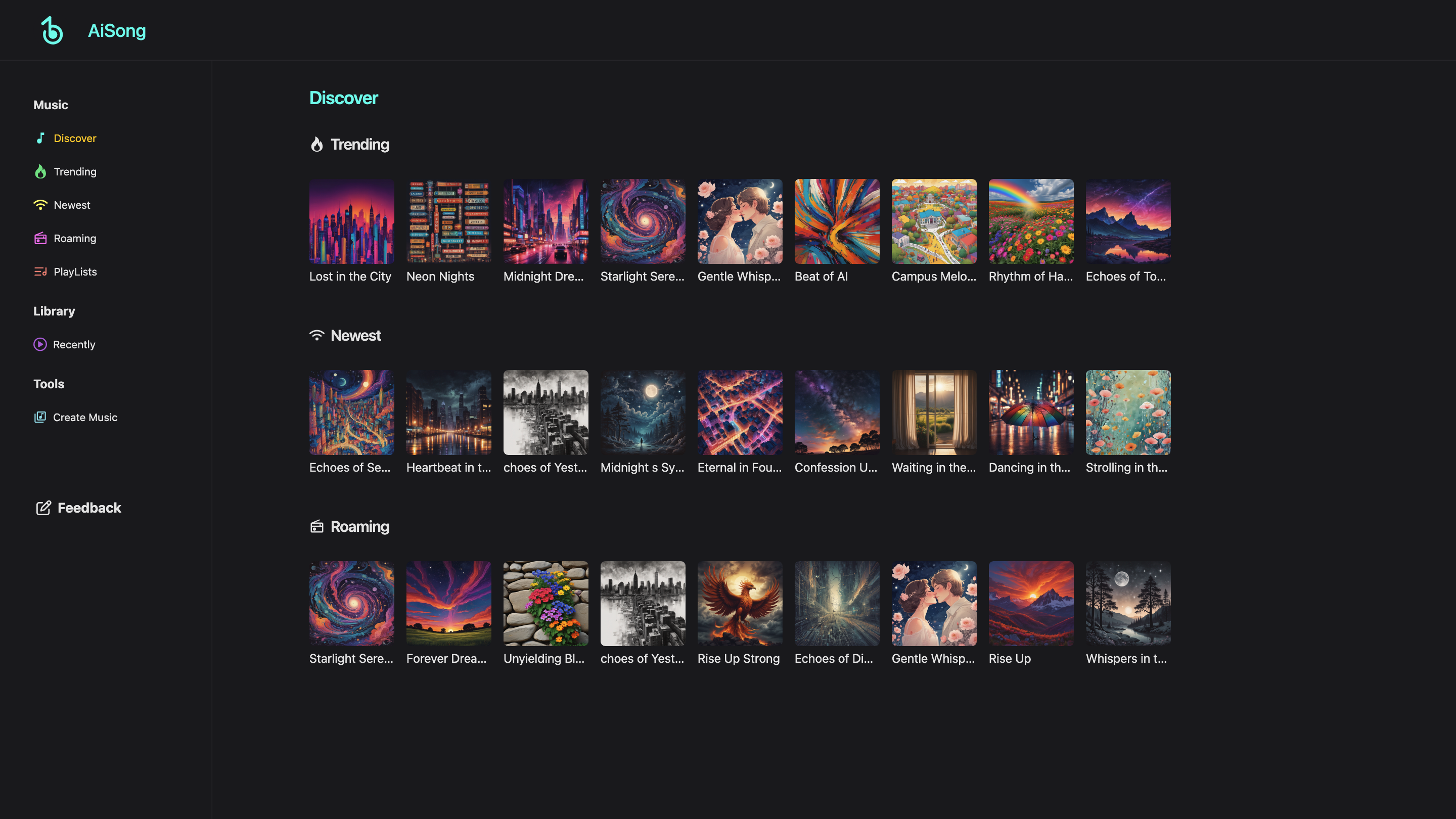This screenshot has height=819, width=1456.
Task: Go to PlayLists menu item
Action: [x=75, y=271]
